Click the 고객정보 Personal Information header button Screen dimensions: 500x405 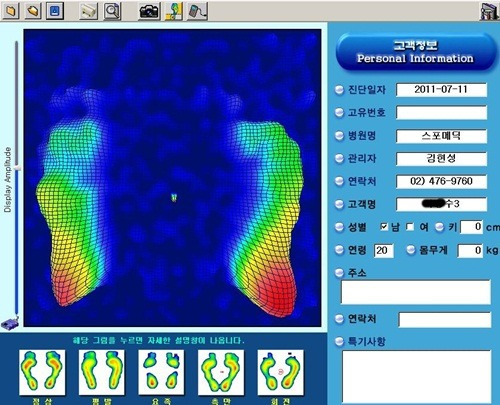[x=415, y=52]
